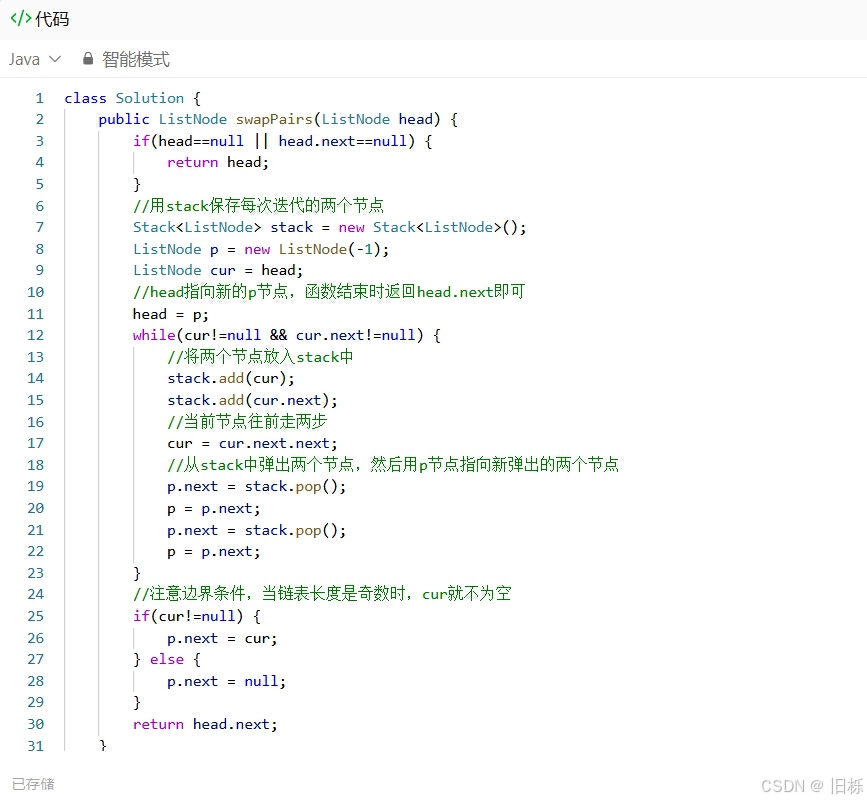The width and height of the screenshot is (867, 801).
Task: Click 'if(cur!=null) {' on line 25
Action: [x=197, y=616]
